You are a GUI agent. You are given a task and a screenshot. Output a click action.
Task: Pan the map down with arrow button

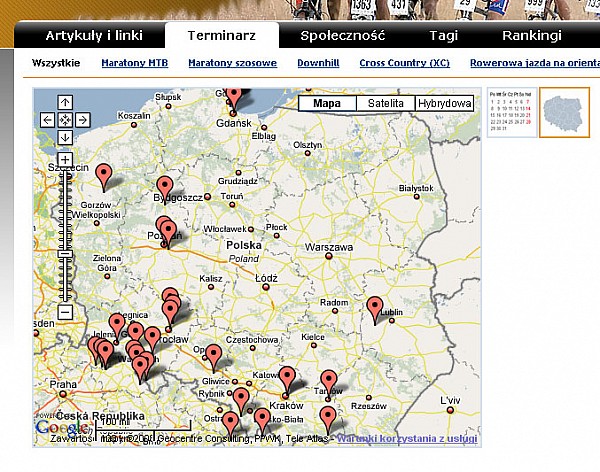coord(65,137)
